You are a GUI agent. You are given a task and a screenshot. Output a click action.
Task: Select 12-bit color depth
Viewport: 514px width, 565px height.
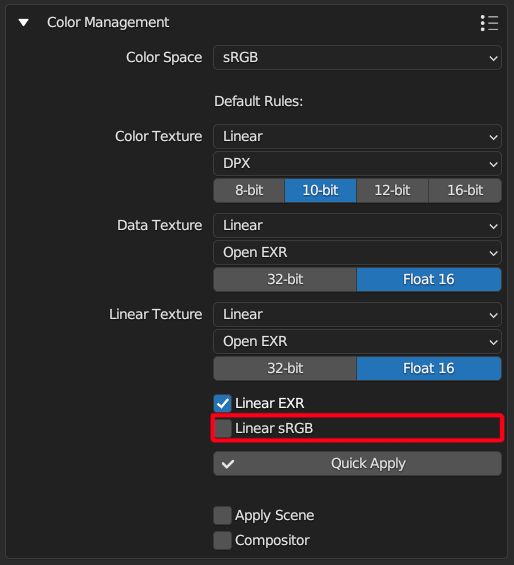(x=393, y=190)
